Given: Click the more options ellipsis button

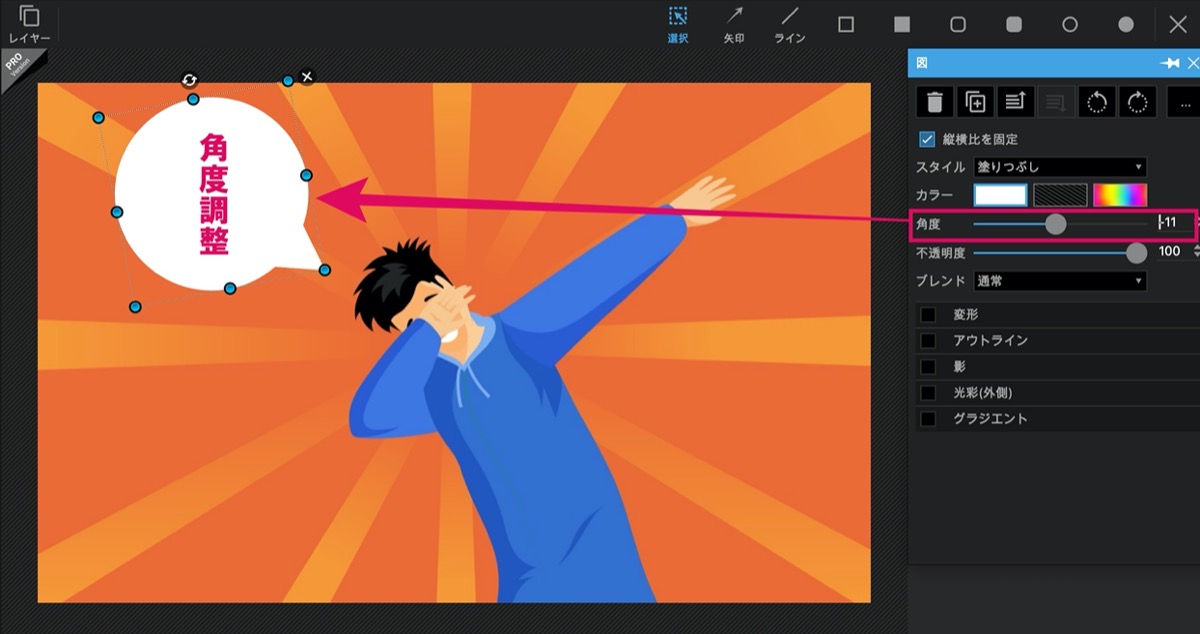Looking at the screenshot, I should (1184, 102).
